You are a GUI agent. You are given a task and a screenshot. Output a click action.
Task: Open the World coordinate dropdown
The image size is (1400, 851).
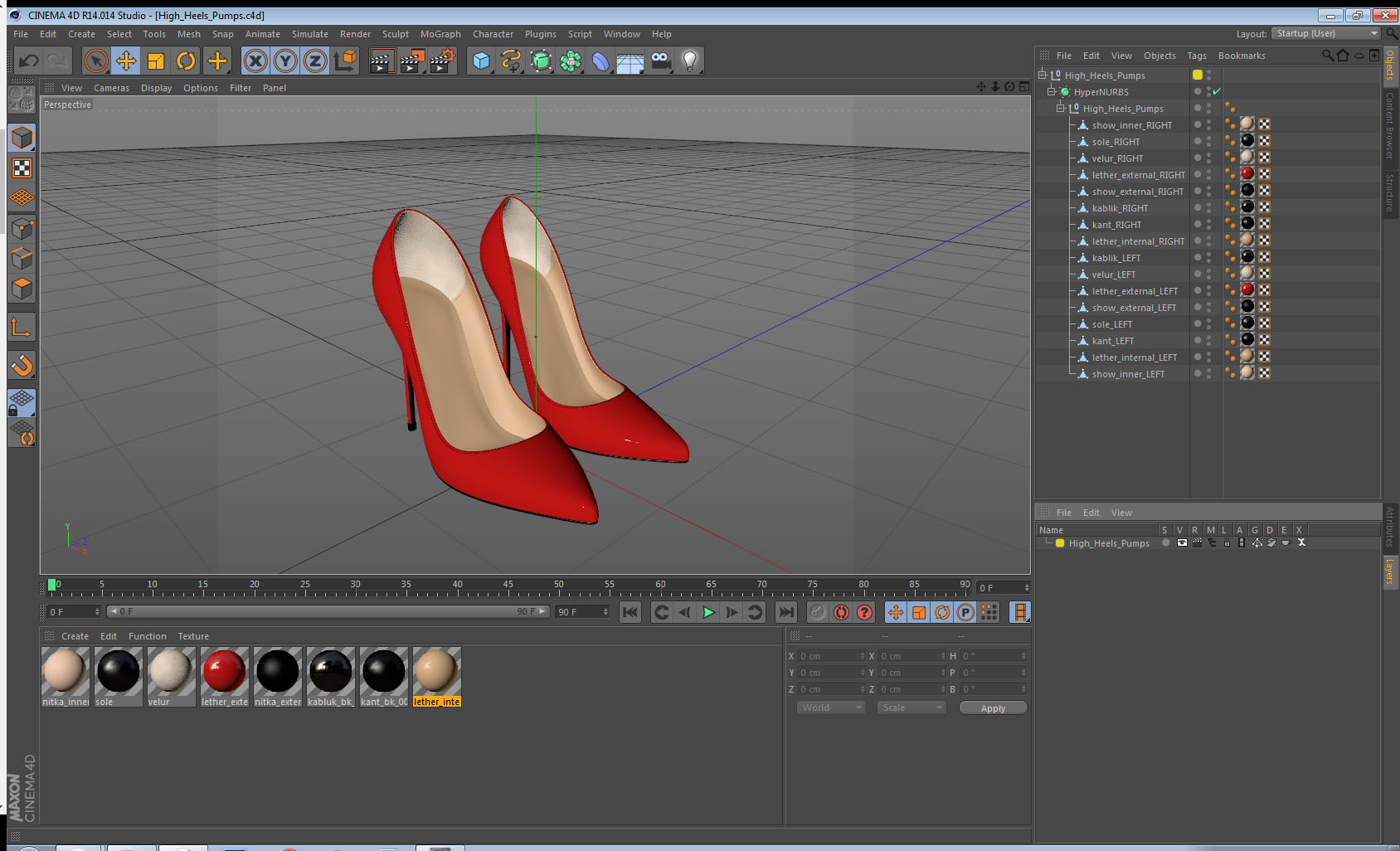tap(831, 708)
